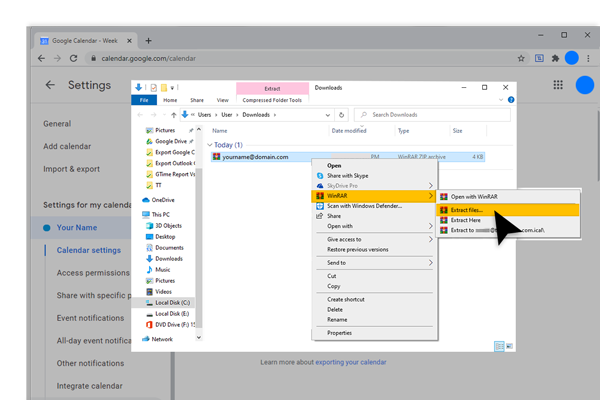Screen dimensions: 600x400
Task: Click the Chrome profile avatar in toolbar
Action: click(x=572, y=58)
